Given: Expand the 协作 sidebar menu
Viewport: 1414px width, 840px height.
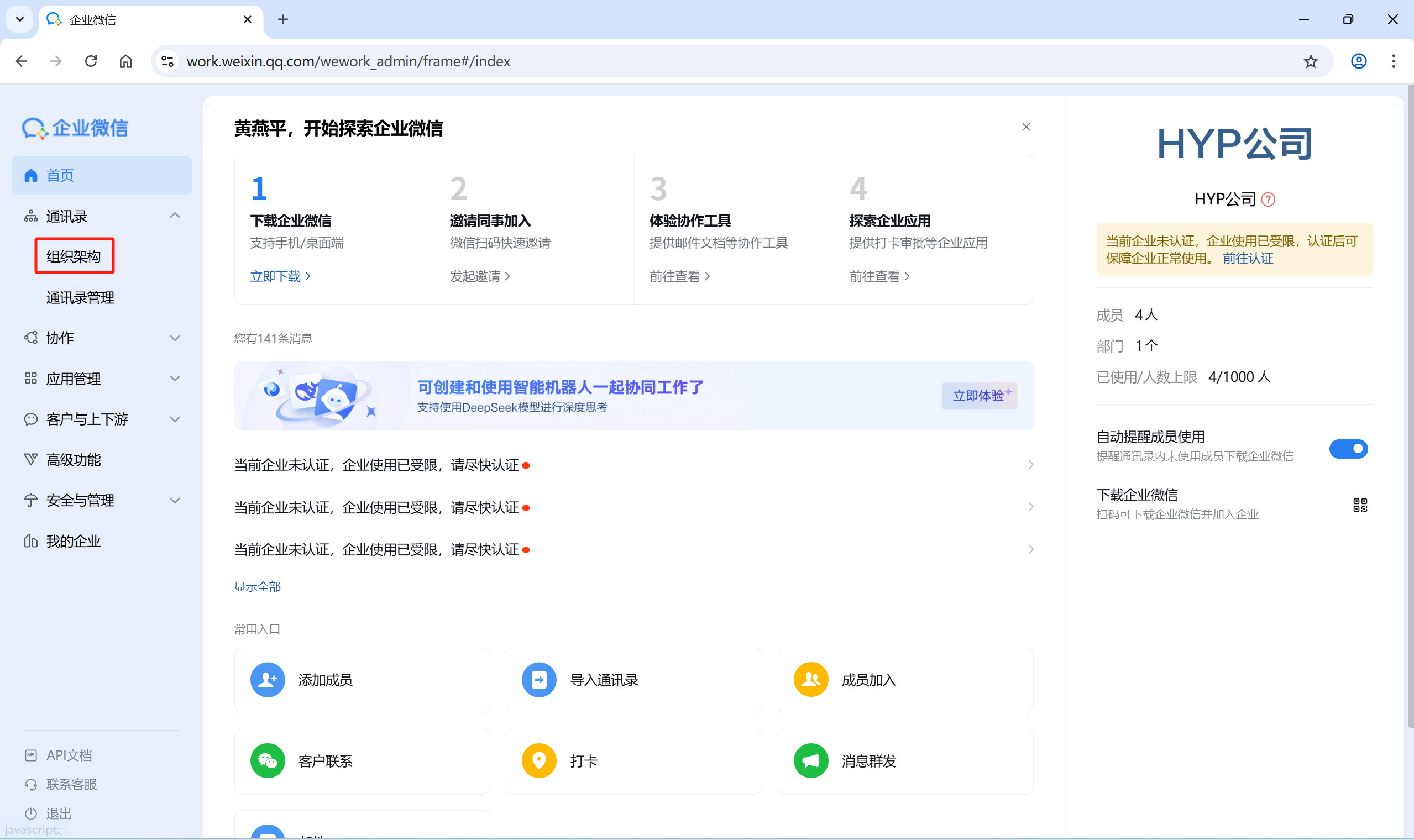Looking at the screenshot, I should [x=175, y=338].
